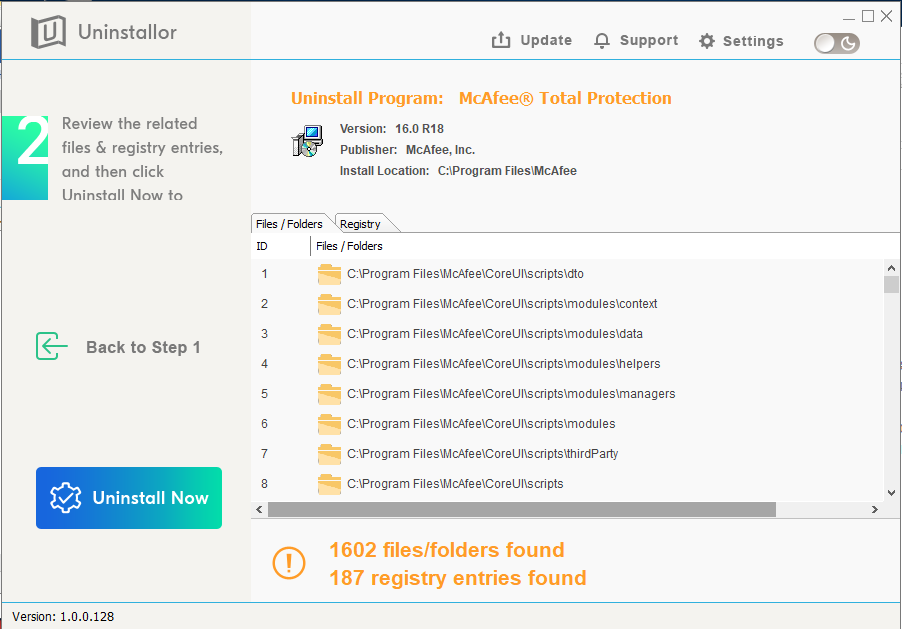Click the Uninstall Now button
This screenshot has height=629, width=902.
[129, 498]
